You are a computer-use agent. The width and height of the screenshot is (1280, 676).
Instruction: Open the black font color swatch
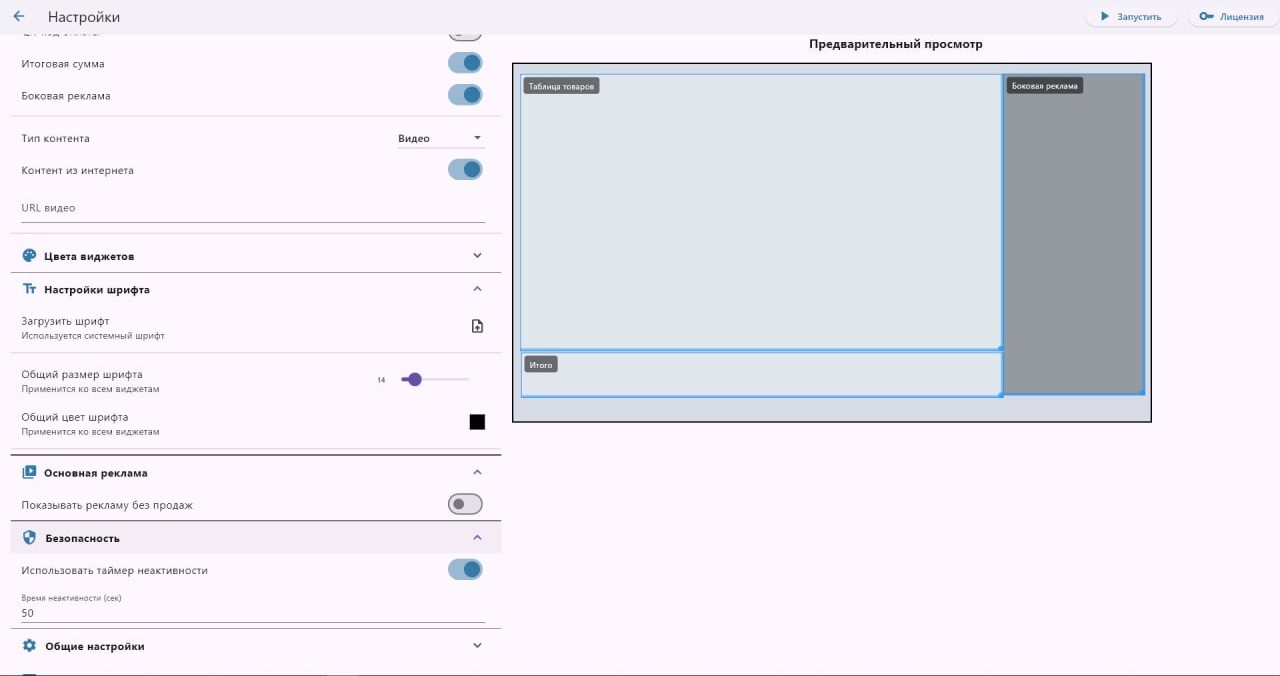pos(477,422)
